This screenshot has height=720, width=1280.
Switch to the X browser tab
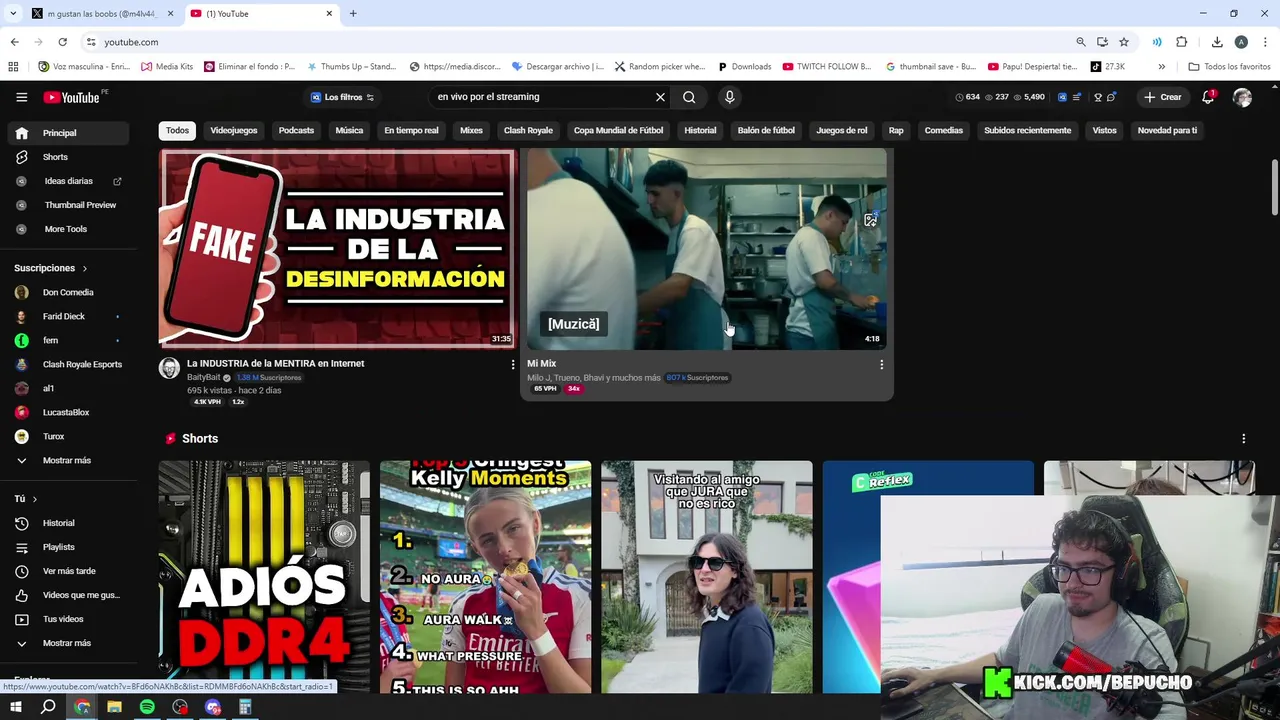tap(100, 14)
